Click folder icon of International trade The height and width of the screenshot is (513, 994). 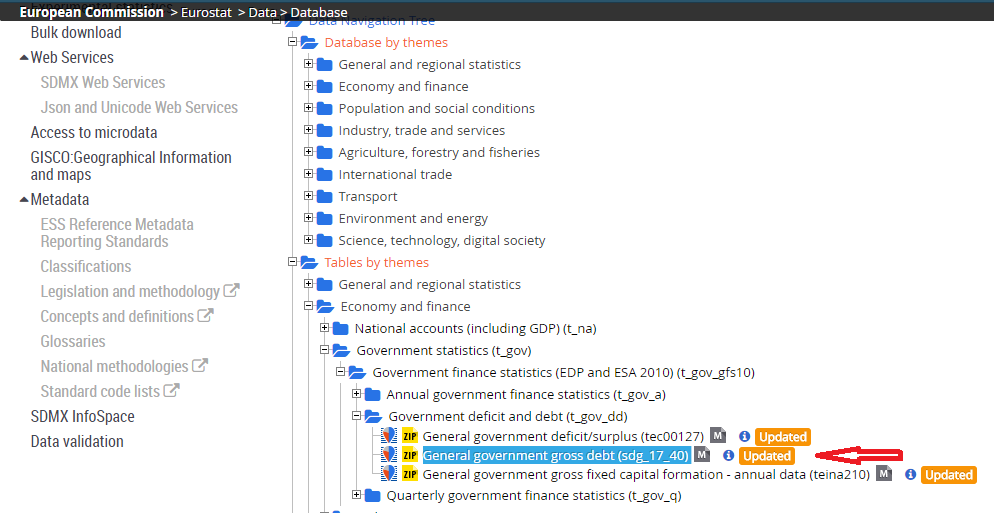(x=325, y=174)
